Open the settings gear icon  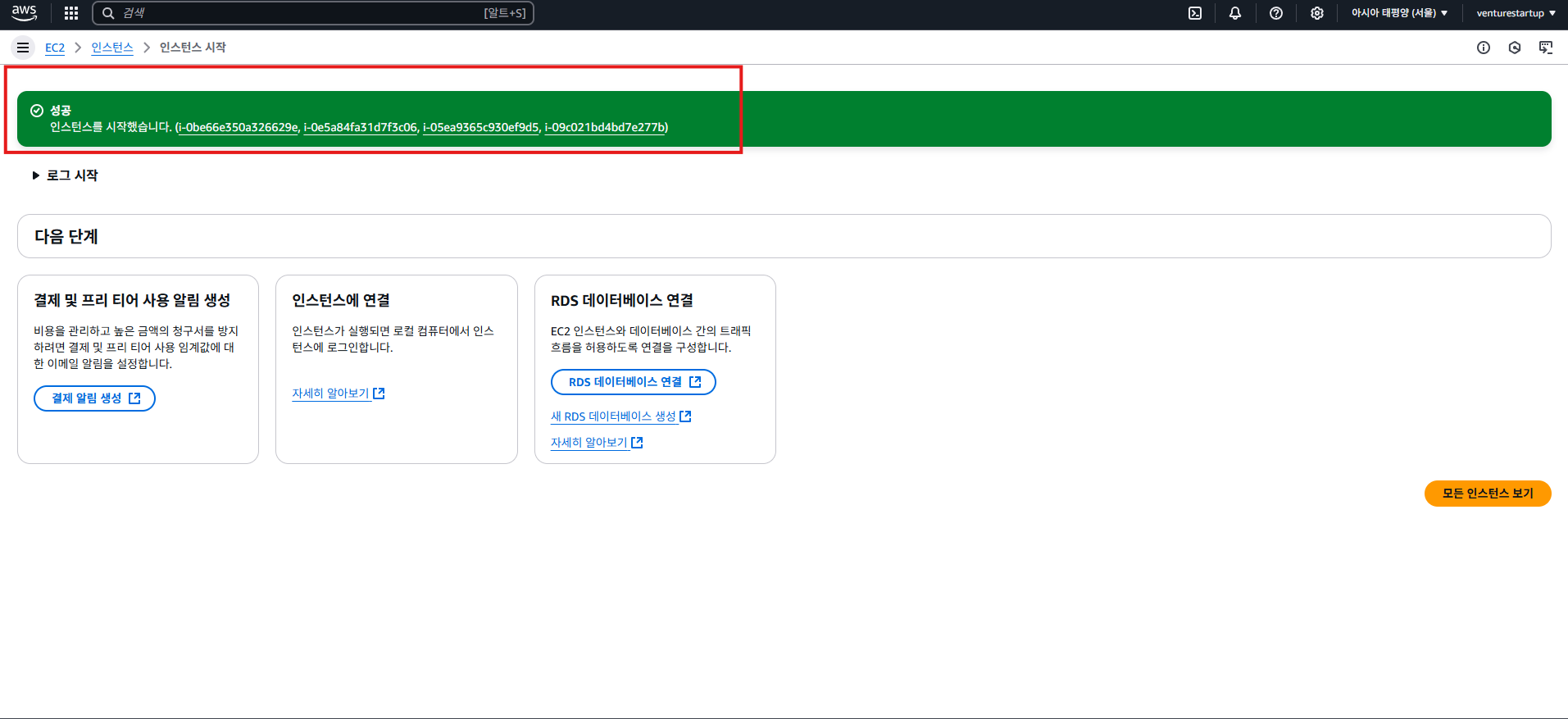[x=1317, y=13]
